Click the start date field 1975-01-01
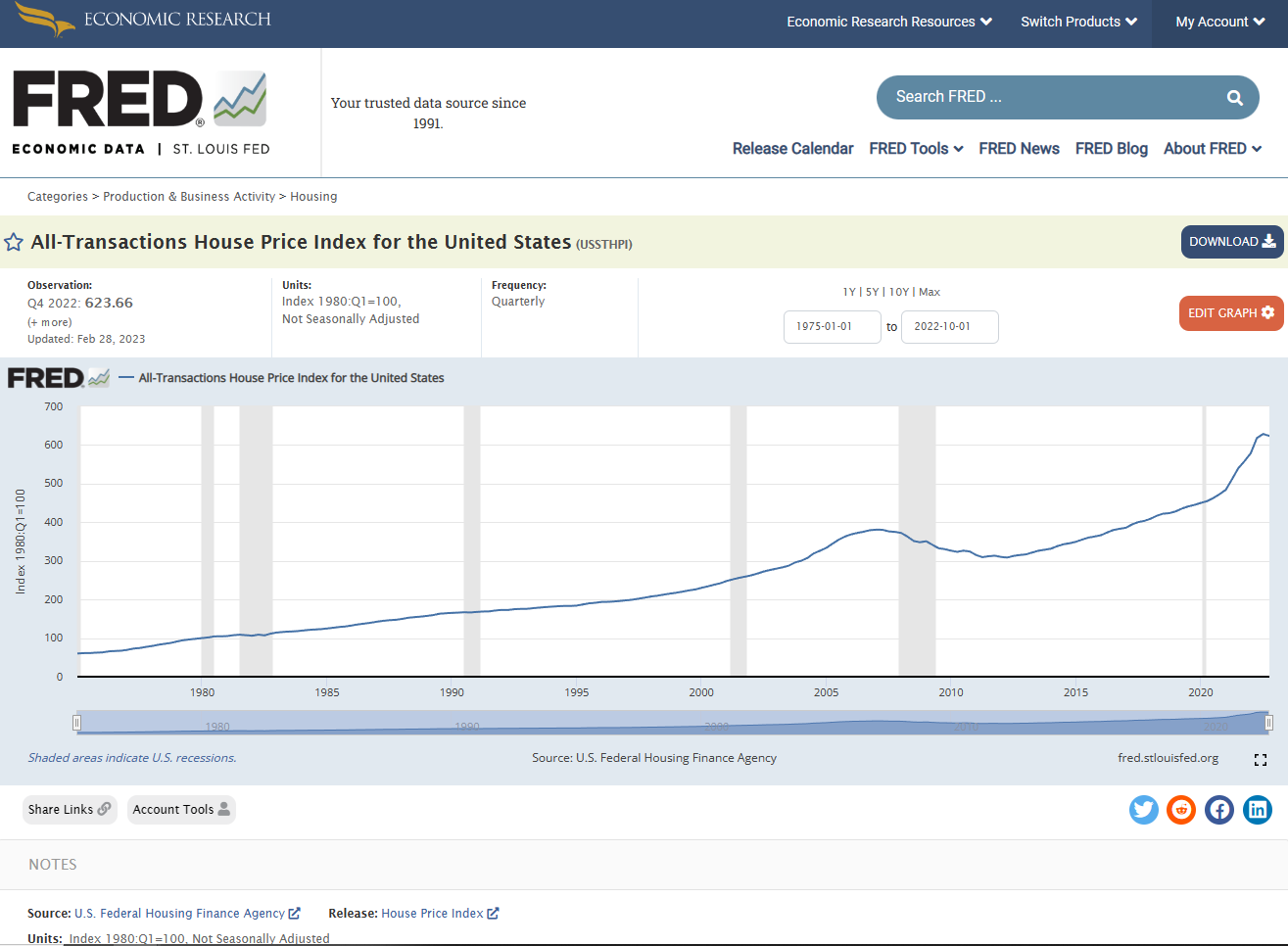The image size is (1288, 946). click(833, 327)
